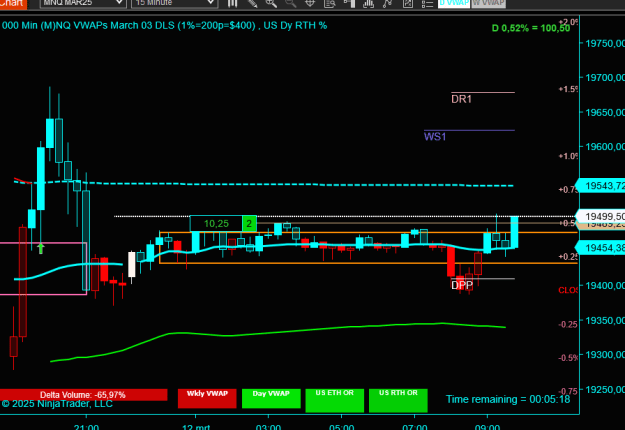Click the -0.25 percent level label
This screenshot has height=430, width=625.
(568, 324)
